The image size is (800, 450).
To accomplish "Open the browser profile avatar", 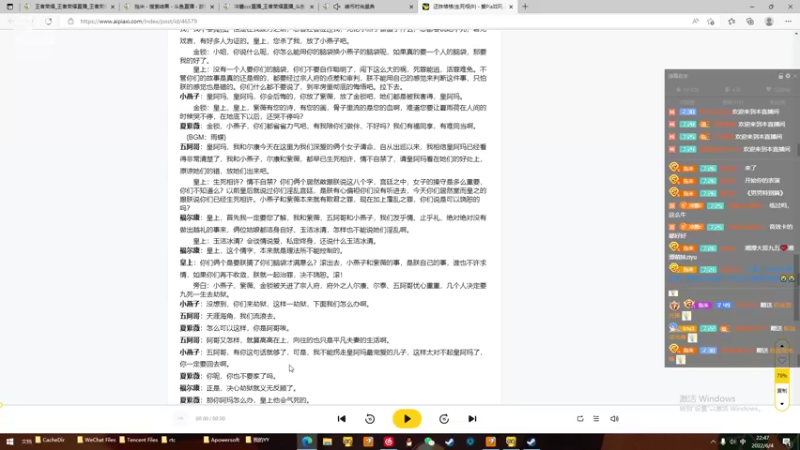I will [x=769, y=21].
